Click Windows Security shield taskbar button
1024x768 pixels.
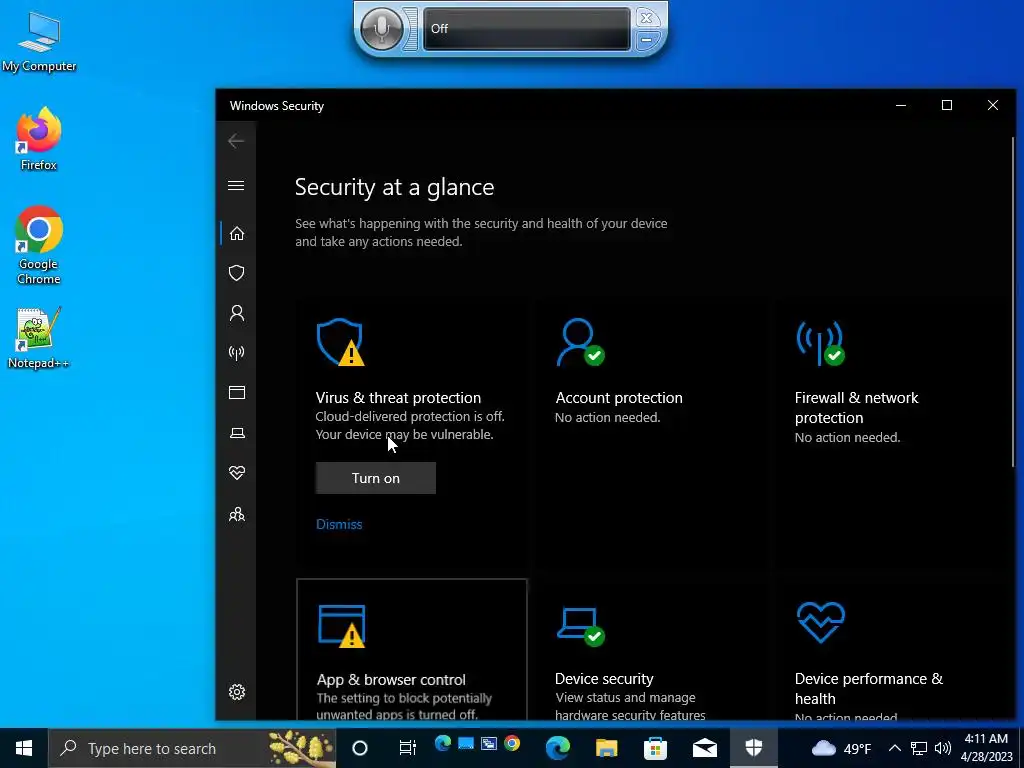pyautogui.click(x=754, y=748)
